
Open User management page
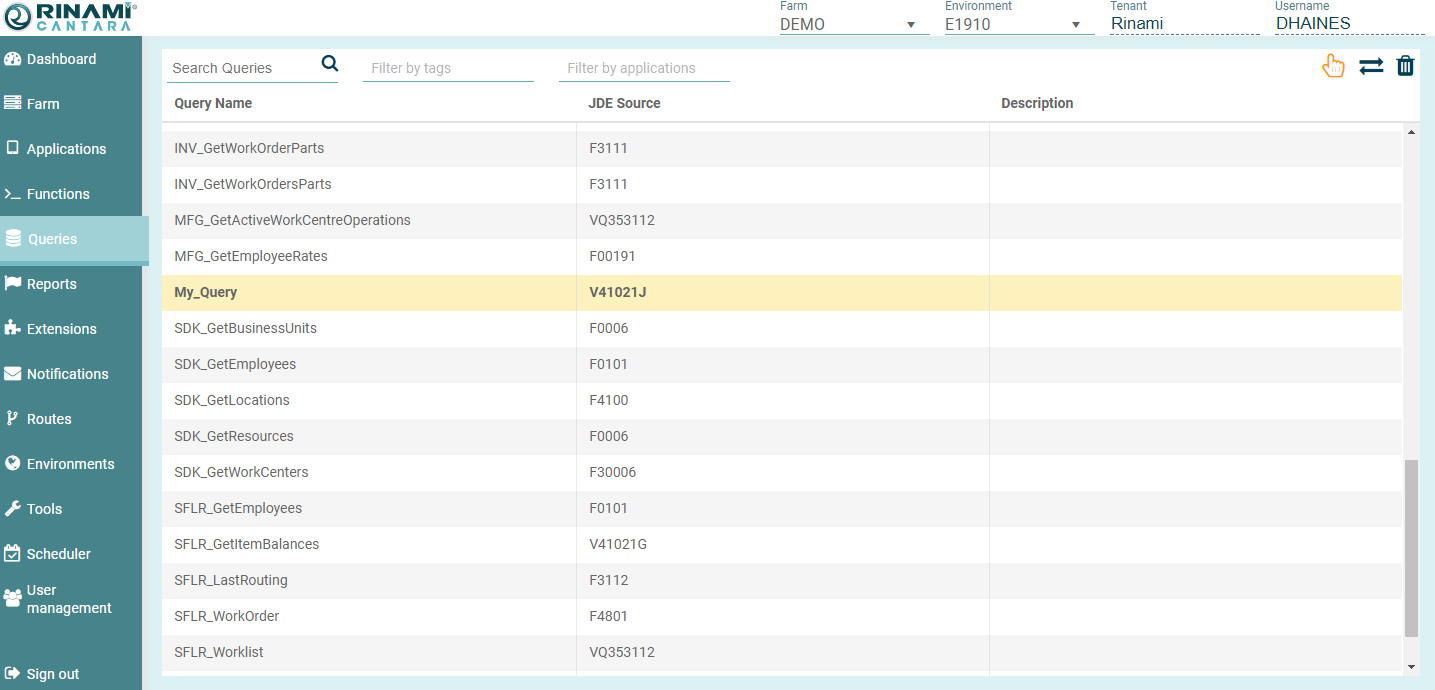(68, 599)
